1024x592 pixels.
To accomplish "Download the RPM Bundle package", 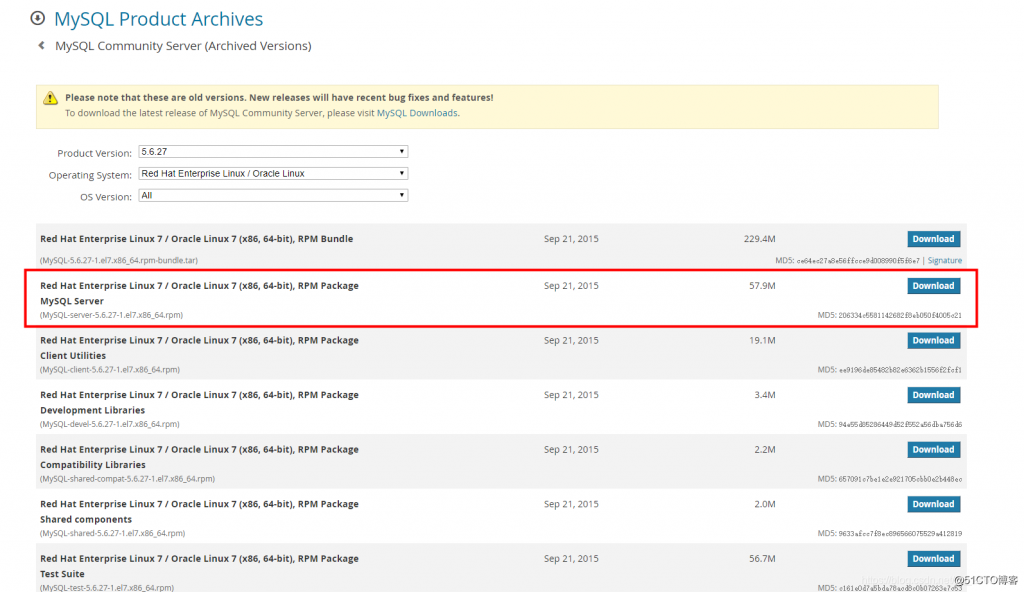I will [933, 239].
